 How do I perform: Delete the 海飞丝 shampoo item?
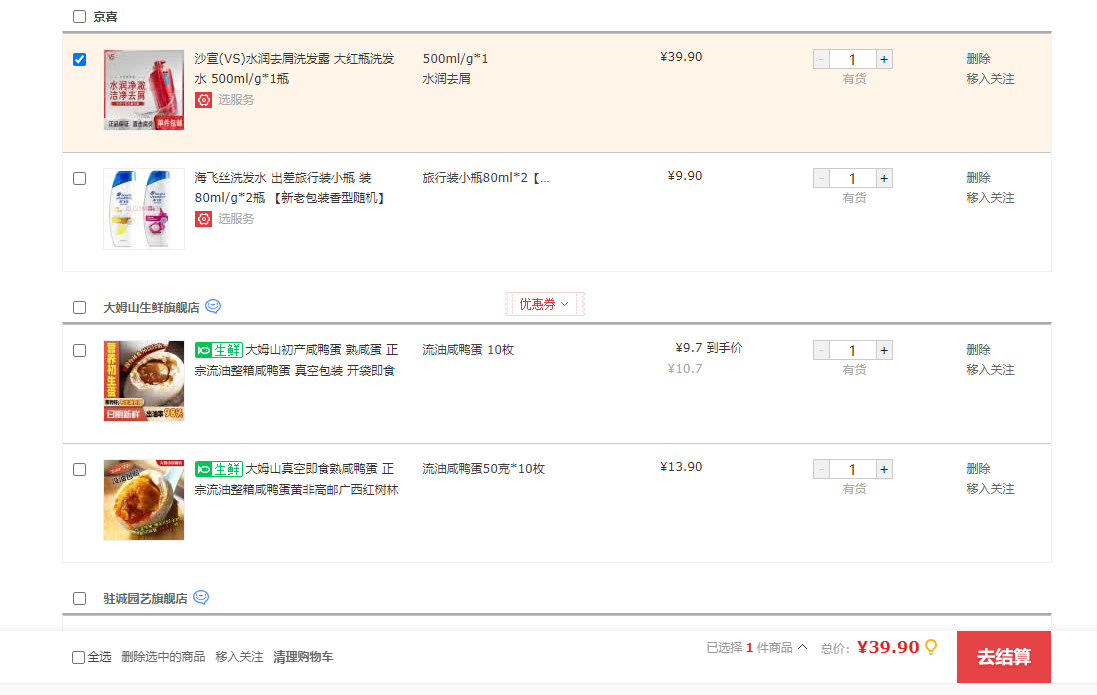[978, 178]
